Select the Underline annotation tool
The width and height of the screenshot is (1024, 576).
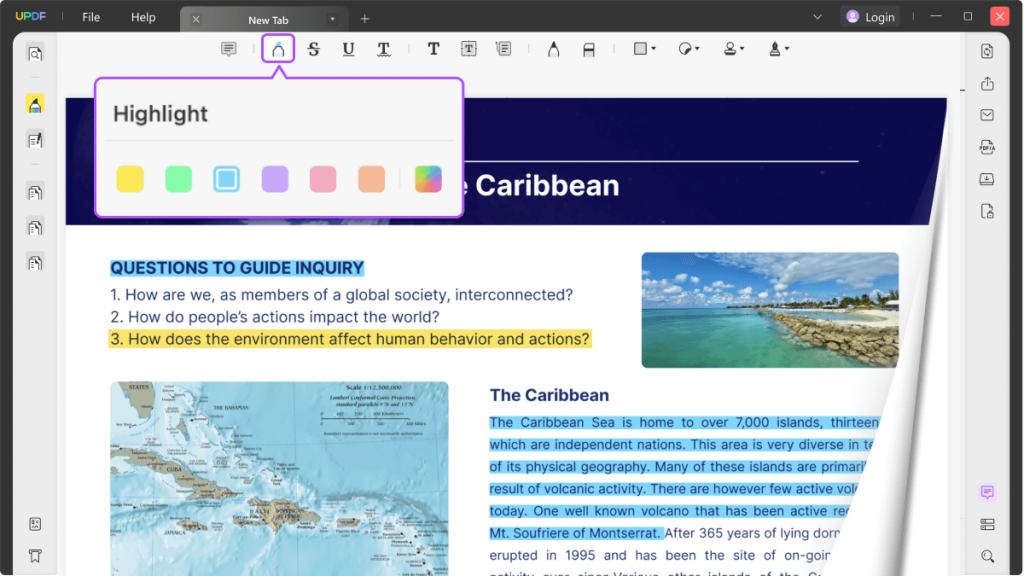click(348, 48)
